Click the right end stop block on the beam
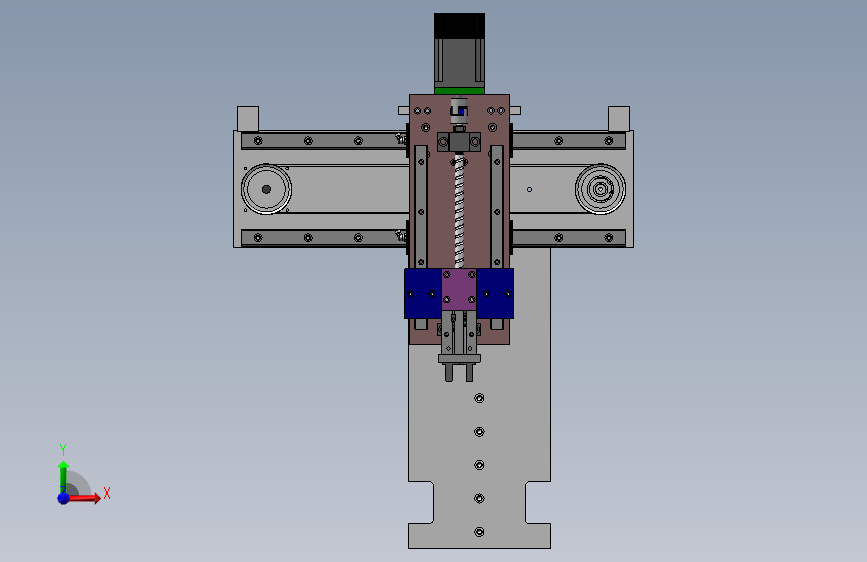This screenshot has width=867, height=562. [x=619, y=118]
